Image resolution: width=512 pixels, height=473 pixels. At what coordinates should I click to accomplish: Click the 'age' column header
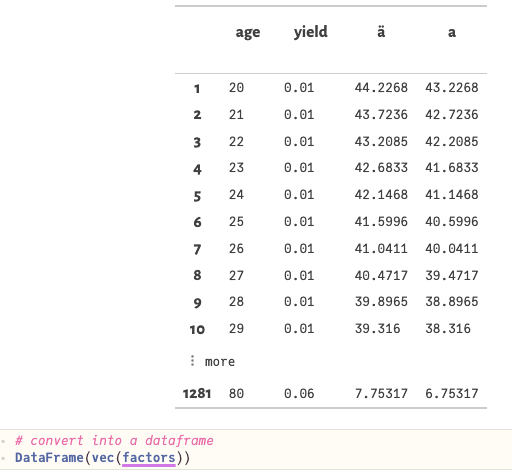[248, 32]
